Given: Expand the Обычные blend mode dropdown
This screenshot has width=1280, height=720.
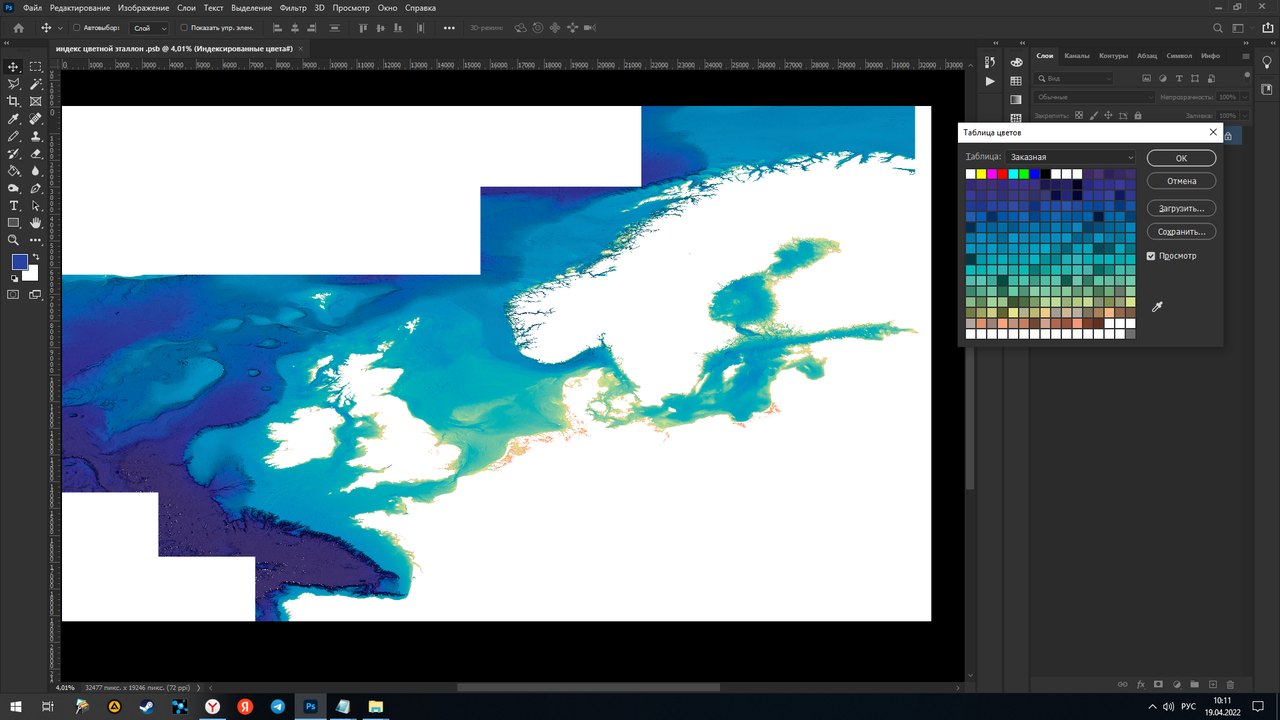Looking at the screenshot, I should pyautogui.click(x=1094, y=97).
